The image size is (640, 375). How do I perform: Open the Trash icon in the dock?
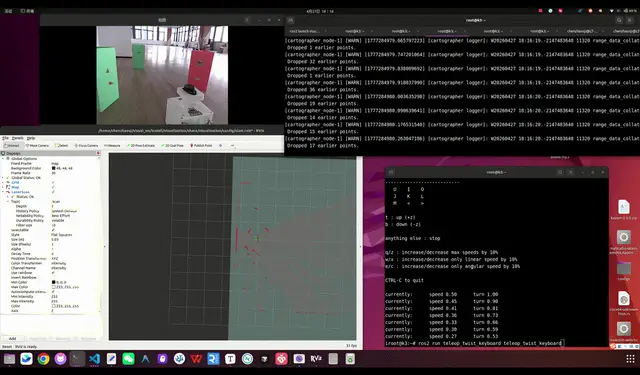[350, 359]
